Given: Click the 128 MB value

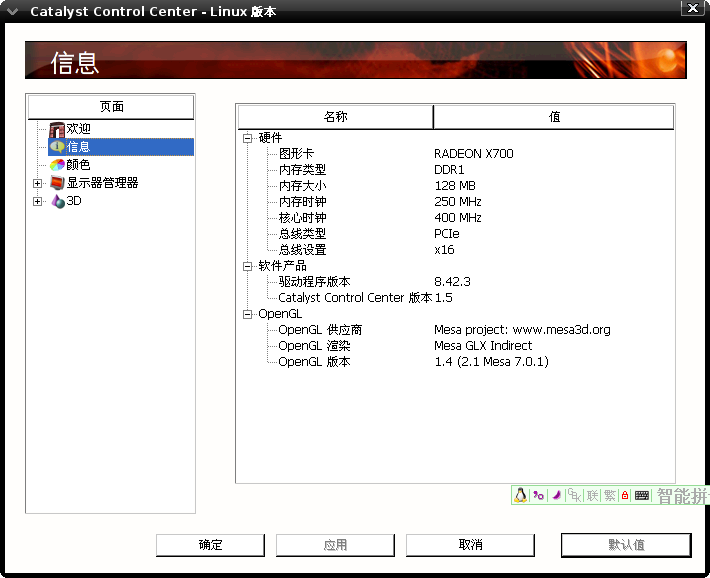Looking at the screenshot, I should click(x=455, y=186).
